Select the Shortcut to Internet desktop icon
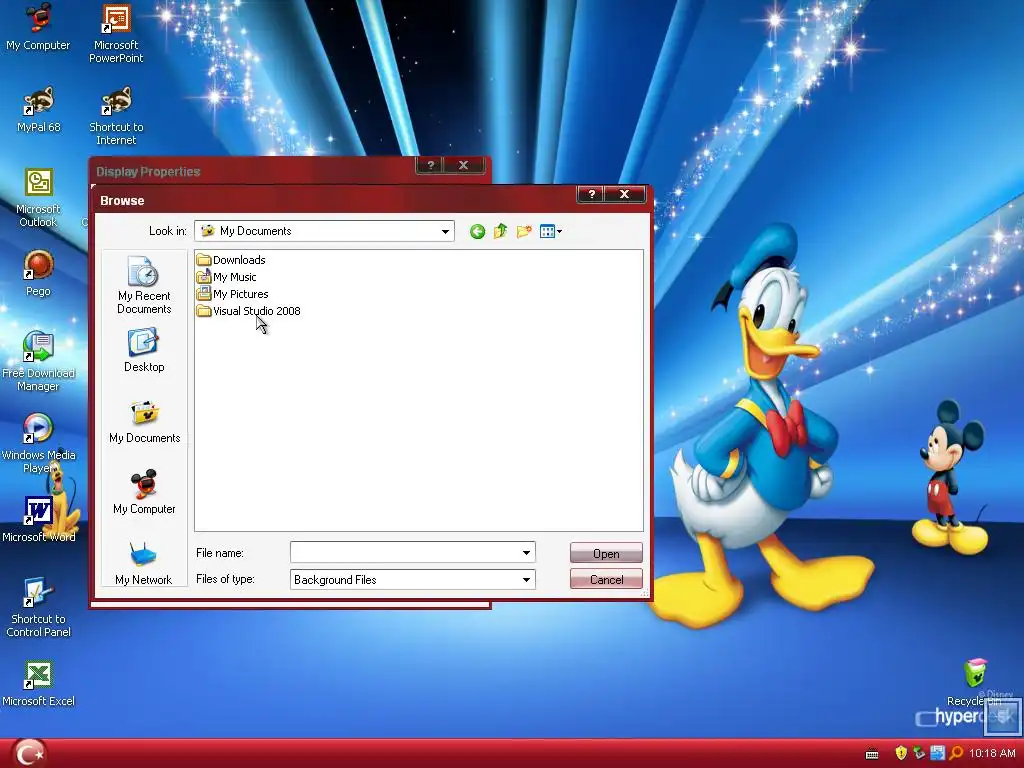Screen dimensions: 1024x768 (116, 116)
